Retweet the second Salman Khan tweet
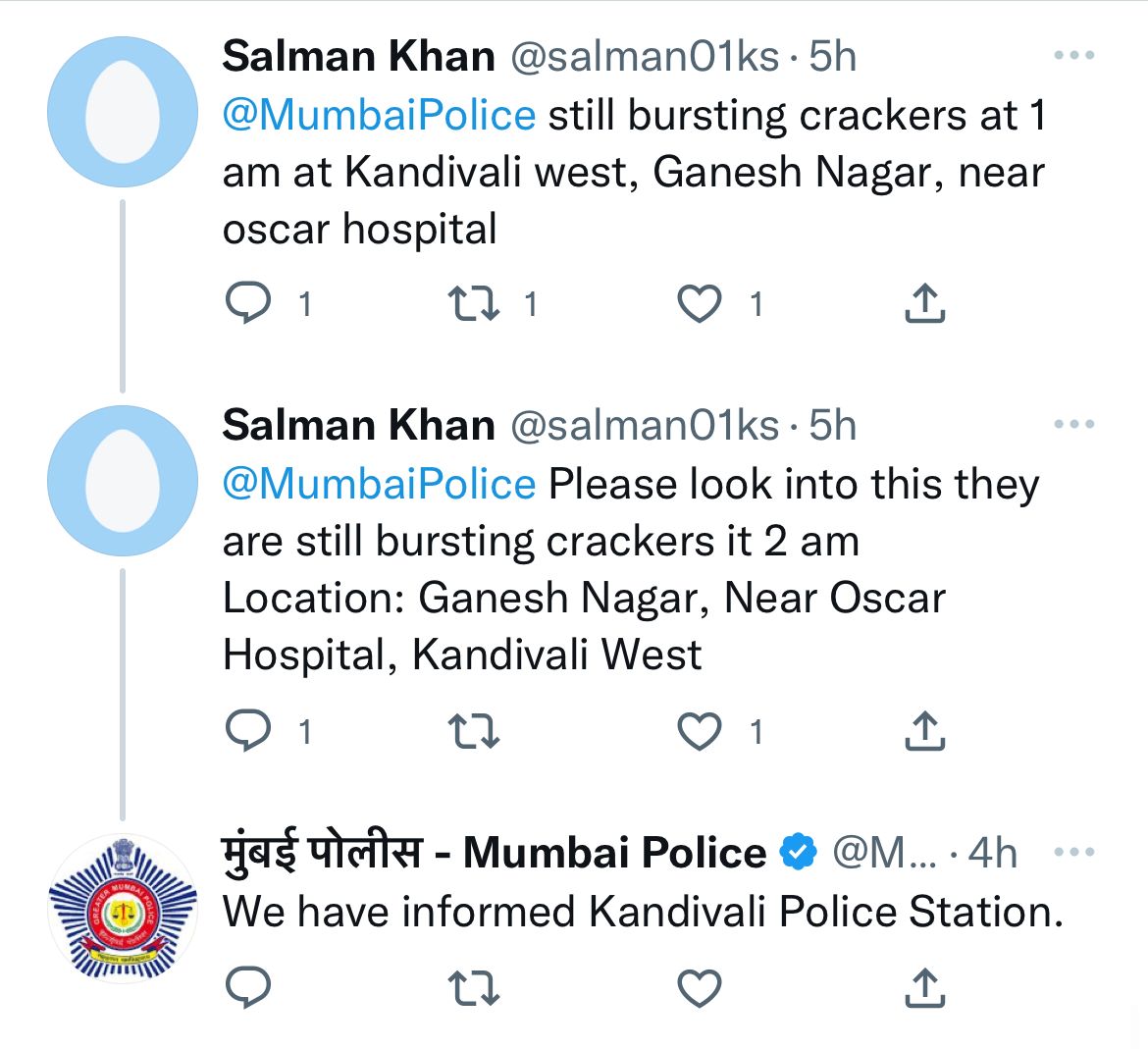This screenshot has width=1148, height=1049. pyautogui.click(x=474, y=731)
